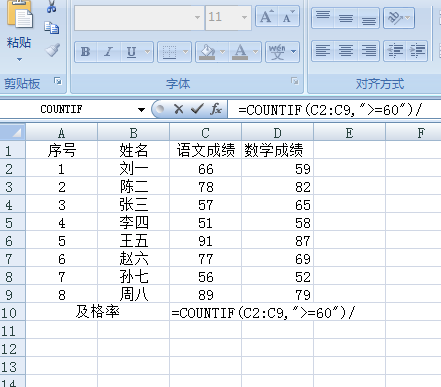Click the name cell 刘一
Screen dimensions: 441x387
133,168
